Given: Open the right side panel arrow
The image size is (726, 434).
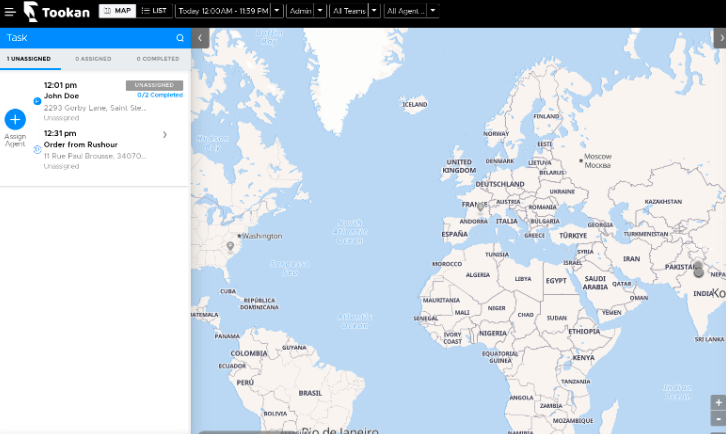Looking at the screenshot, I should click(x=718, y=38).
